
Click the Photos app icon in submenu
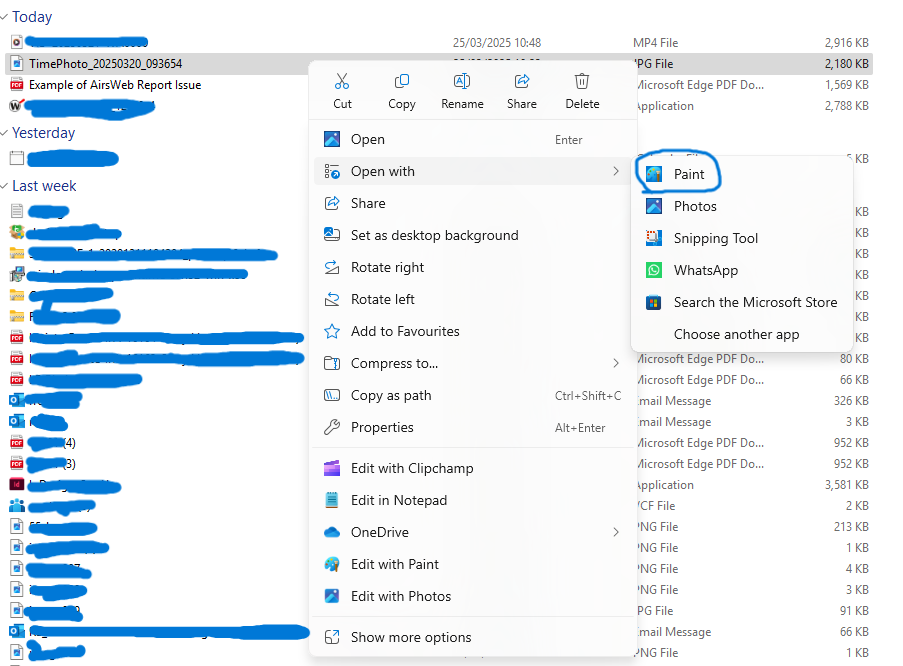[654, 206]
